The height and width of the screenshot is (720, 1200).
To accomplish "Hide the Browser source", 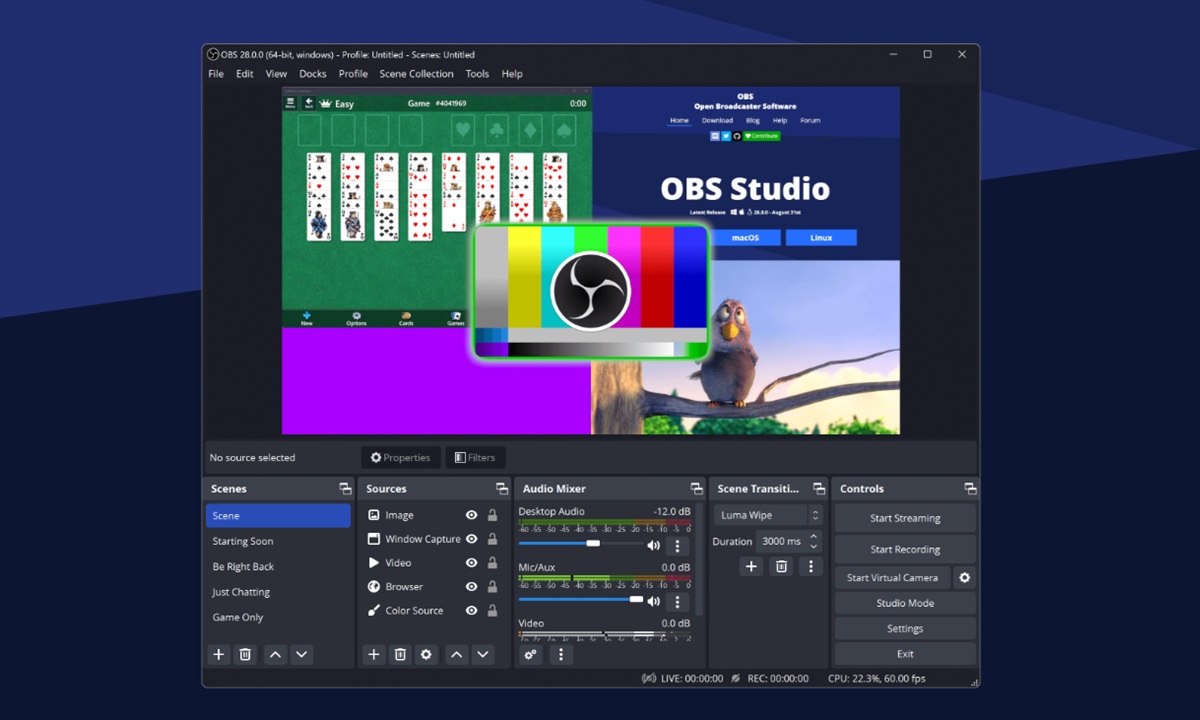I will click(x=470, y=586).
